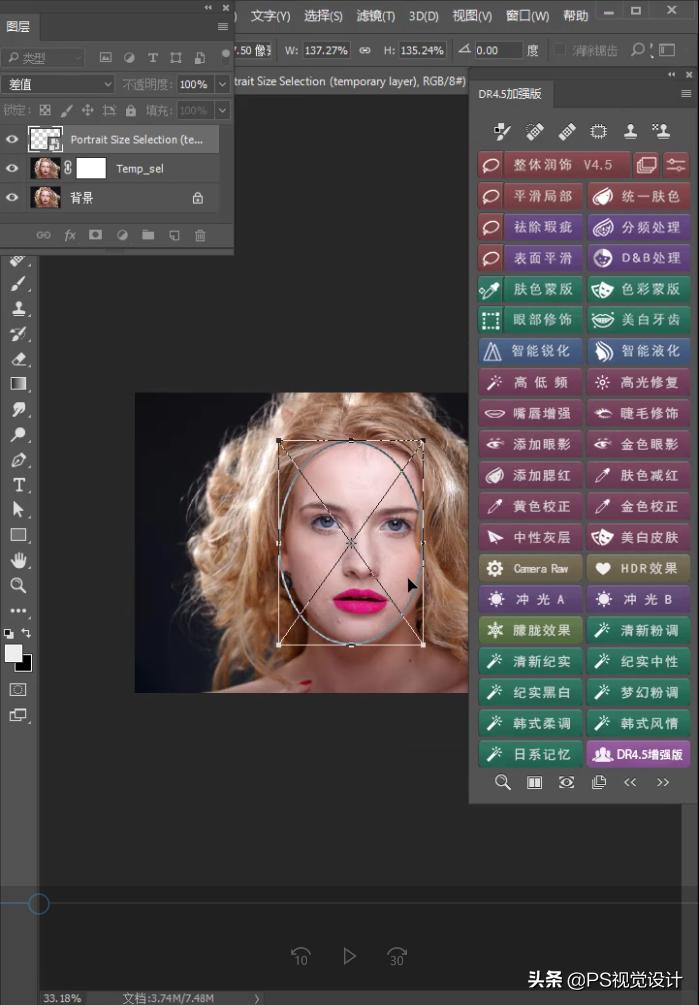Select the Pen tool in toolbar
Image resolution: width=699 pixels, height=1005 pixels.
(x=18, y=460)
